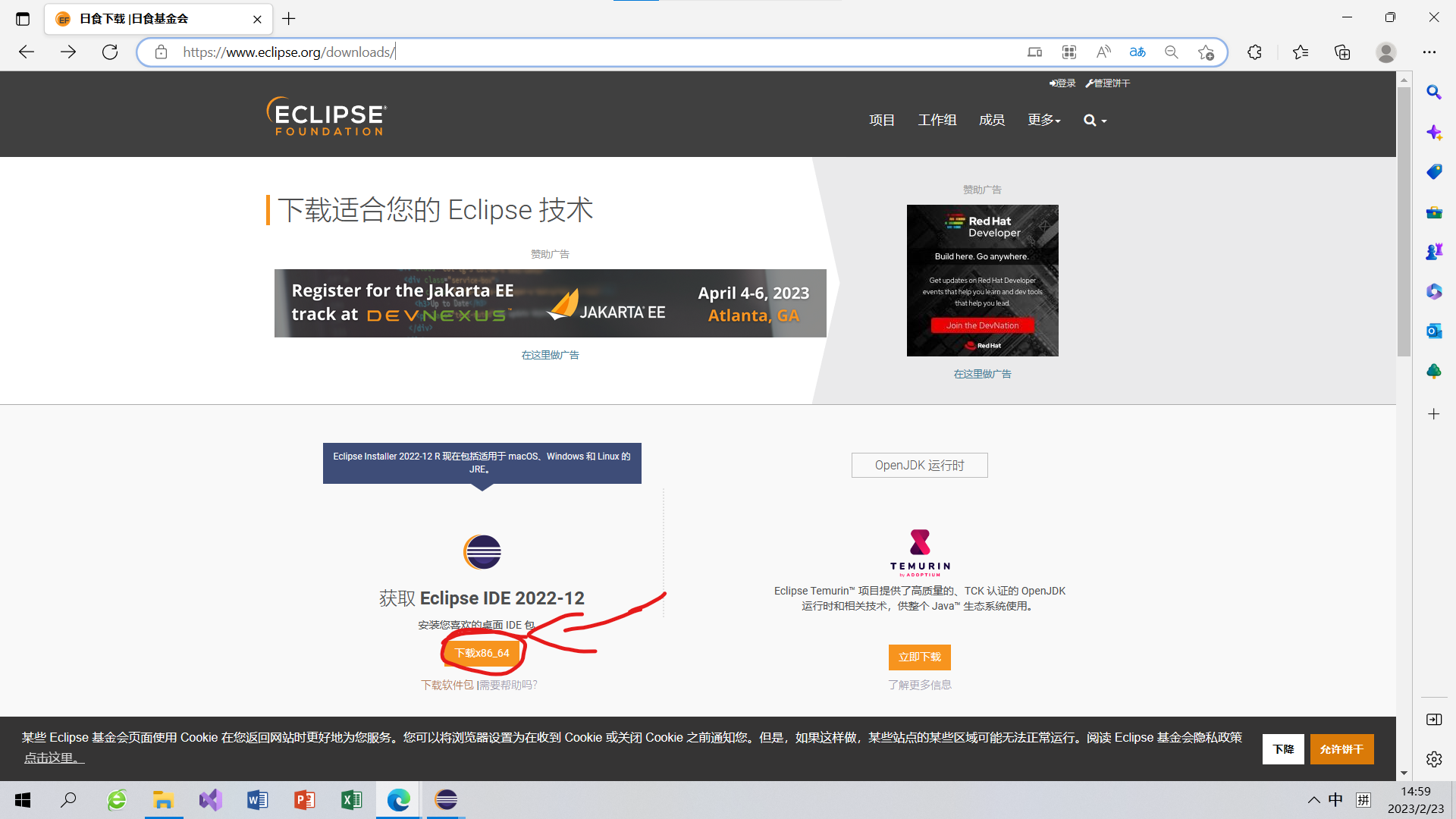Toggle sidebar hide button
The width and height of the screenshot is (1456, 819).
click(x=1433, y=719)
